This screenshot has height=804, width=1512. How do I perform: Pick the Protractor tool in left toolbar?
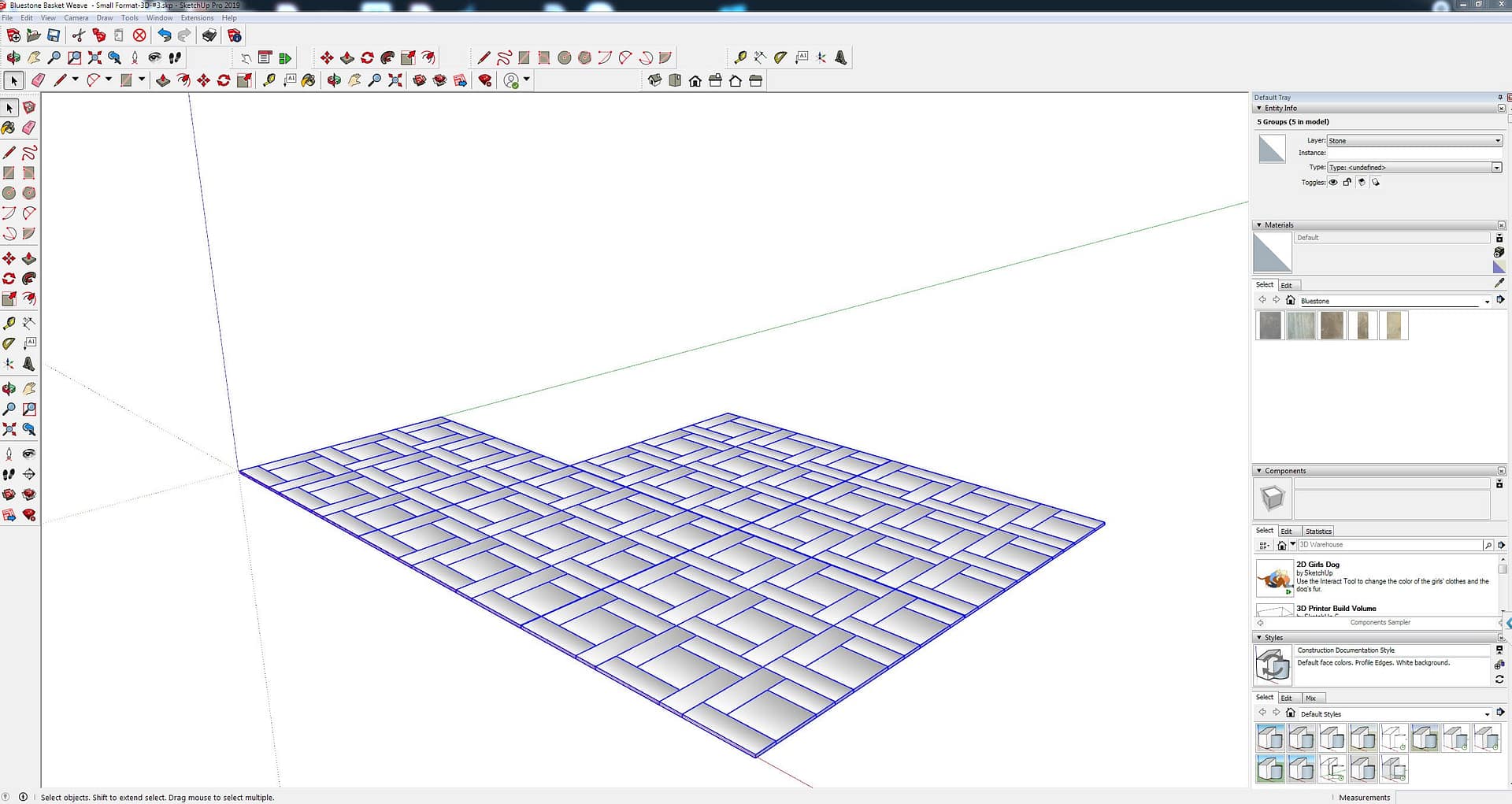9,343
